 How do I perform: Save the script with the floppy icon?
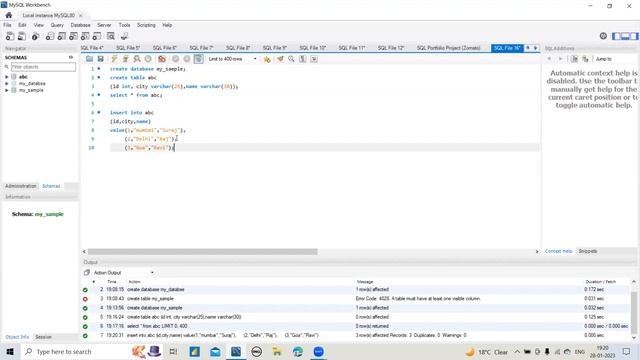(x=100, y=59)
